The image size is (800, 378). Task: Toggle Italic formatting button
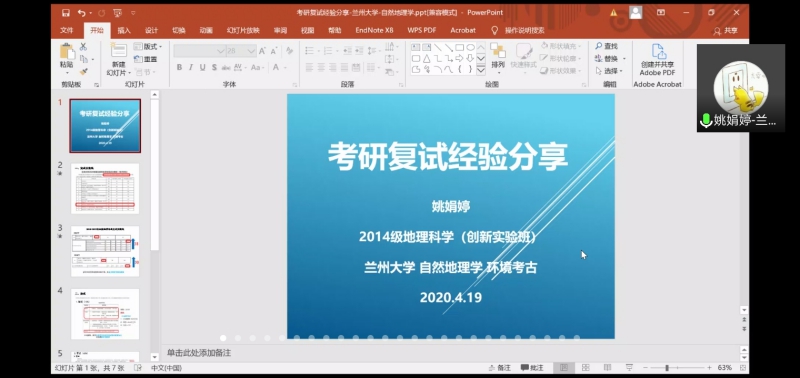click(x=191, y=67)
